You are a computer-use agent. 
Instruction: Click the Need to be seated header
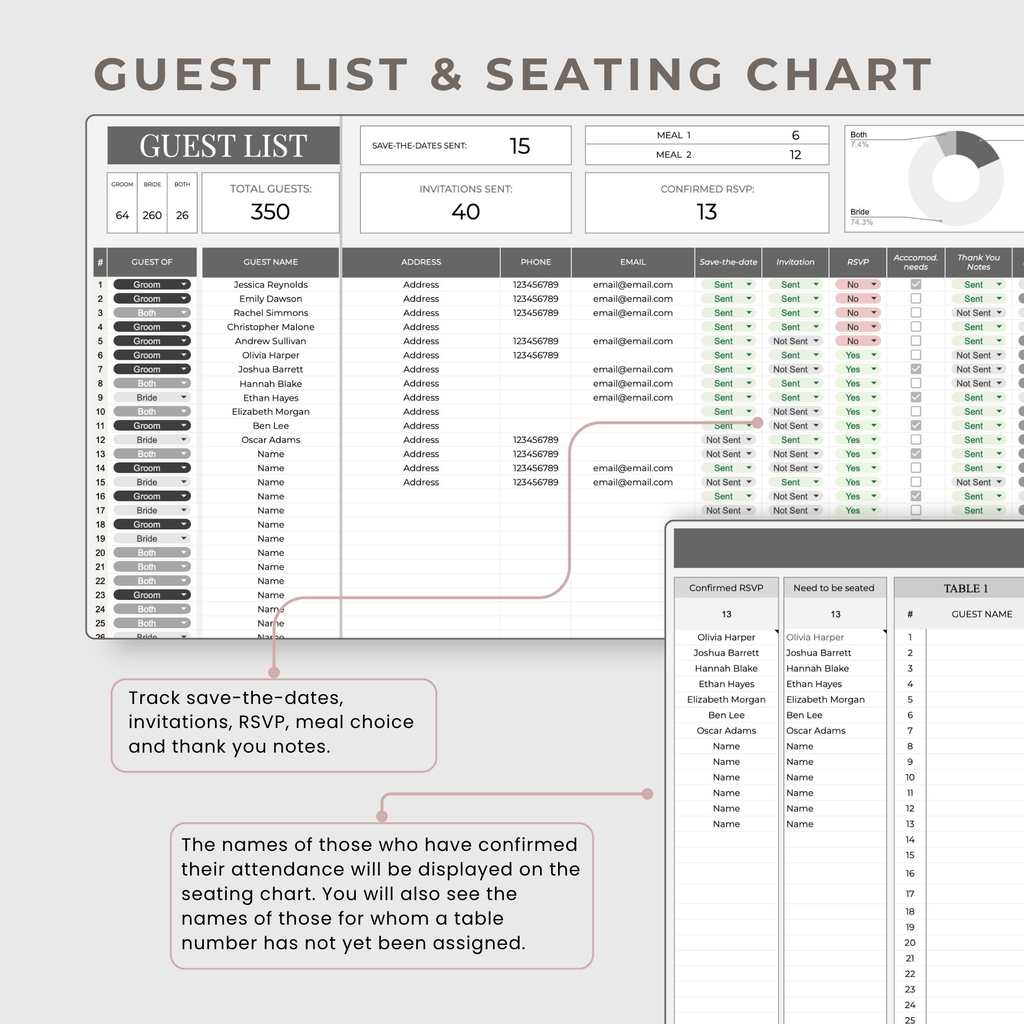(x=834, y=588)
